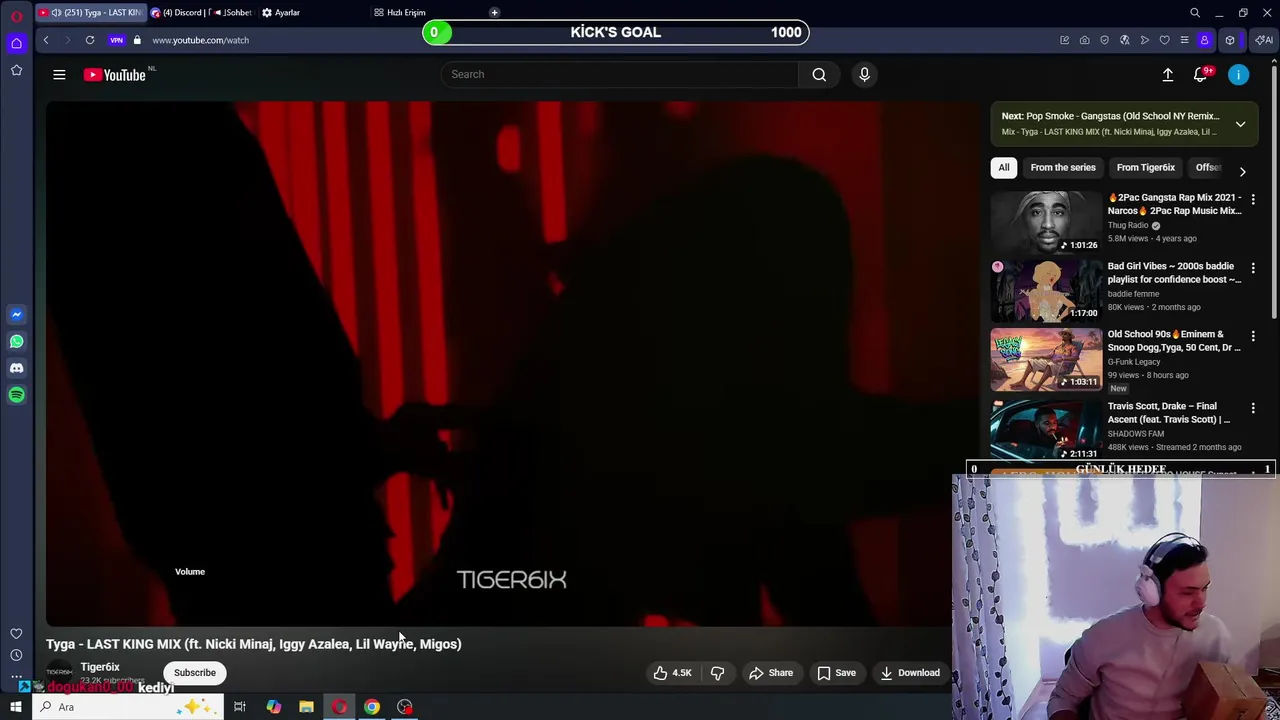Open options for 2Pac Gangsta Rap Mix
Image resolution: width=1280 pixels, height=720 pixels.
pos(1253,200)
